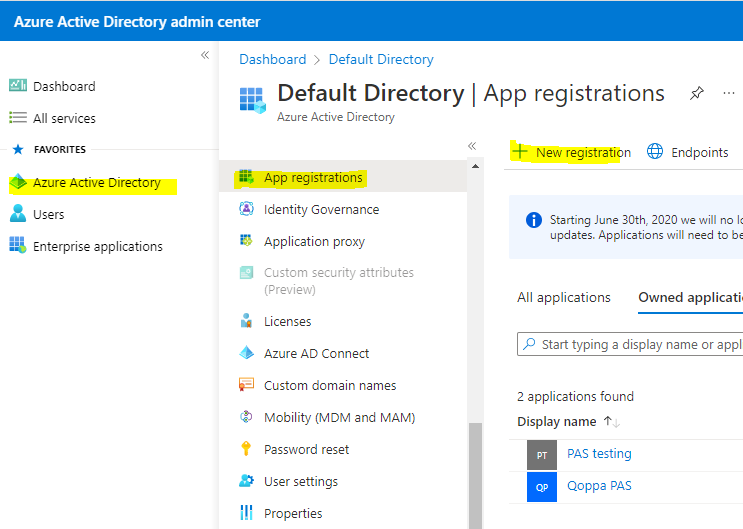Click the App registrations menu icon
This screenshot has height=529, width=743.
pos(246,177)
